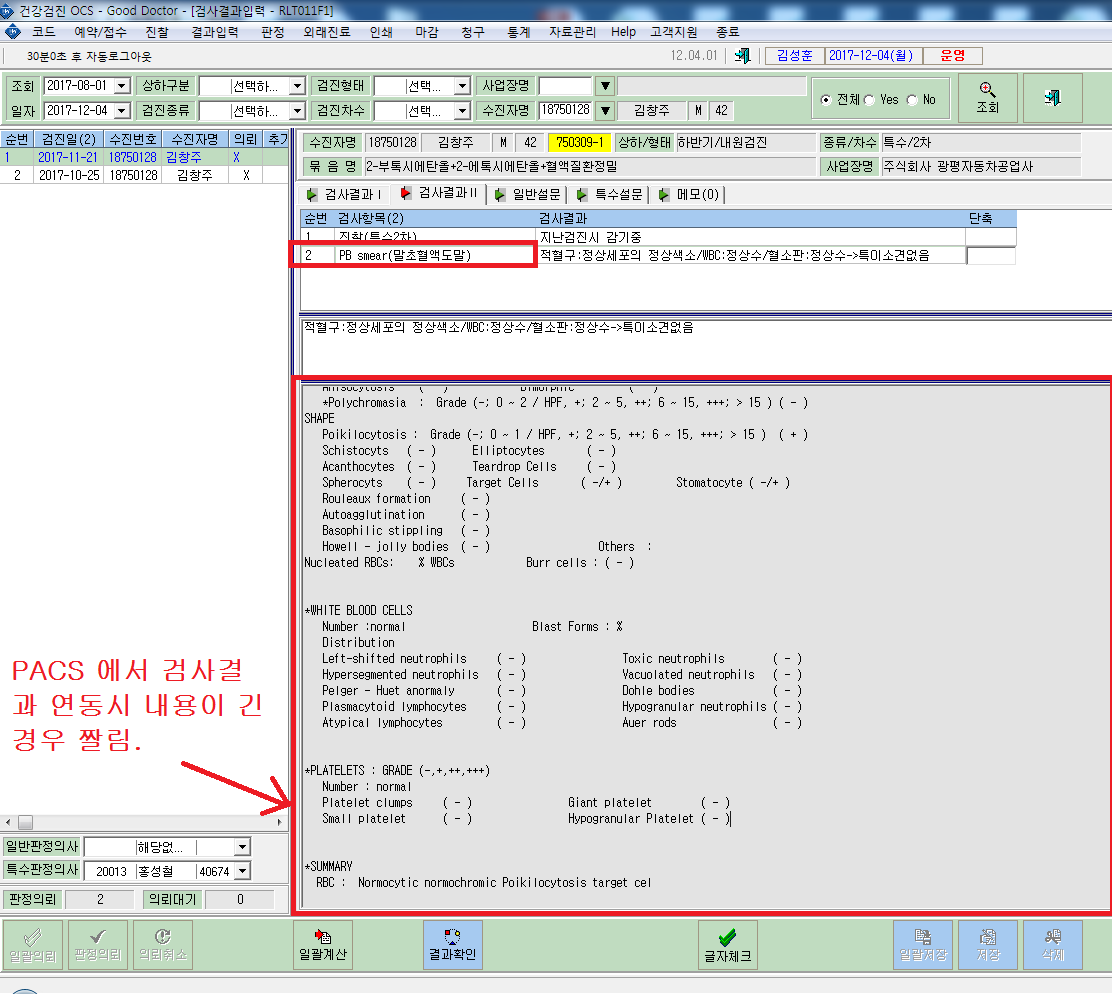
Task: Click the 조회 magnifier search button
Action: tap(987, 98)
